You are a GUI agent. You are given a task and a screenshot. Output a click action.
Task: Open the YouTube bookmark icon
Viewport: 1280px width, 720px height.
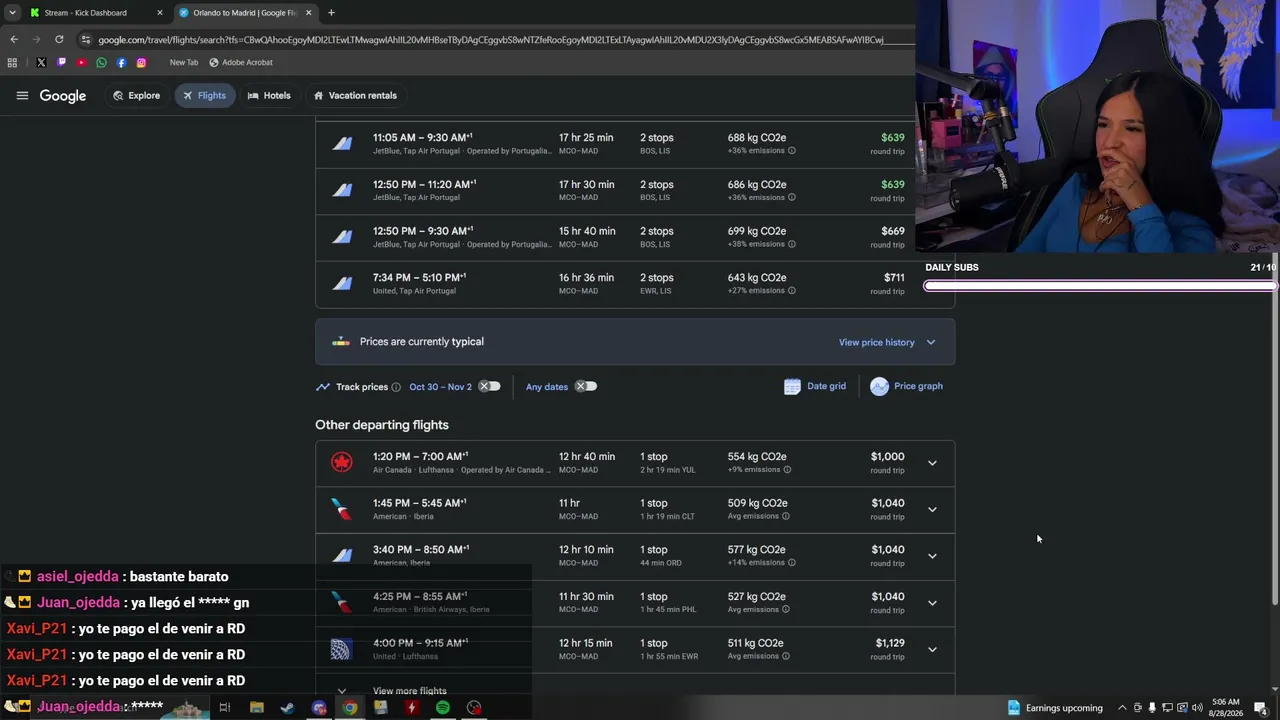[x=81, y=62]
